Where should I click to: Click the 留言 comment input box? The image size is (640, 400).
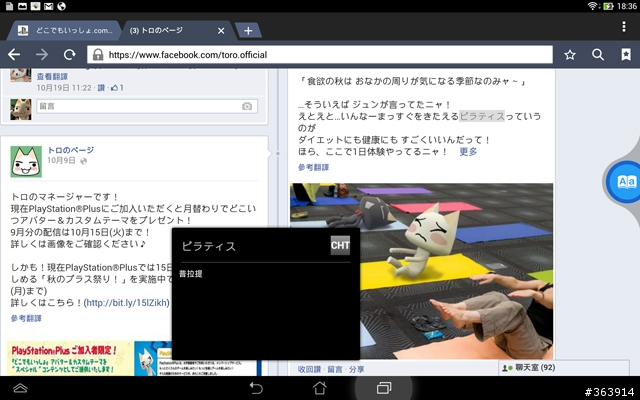point(147,106)
